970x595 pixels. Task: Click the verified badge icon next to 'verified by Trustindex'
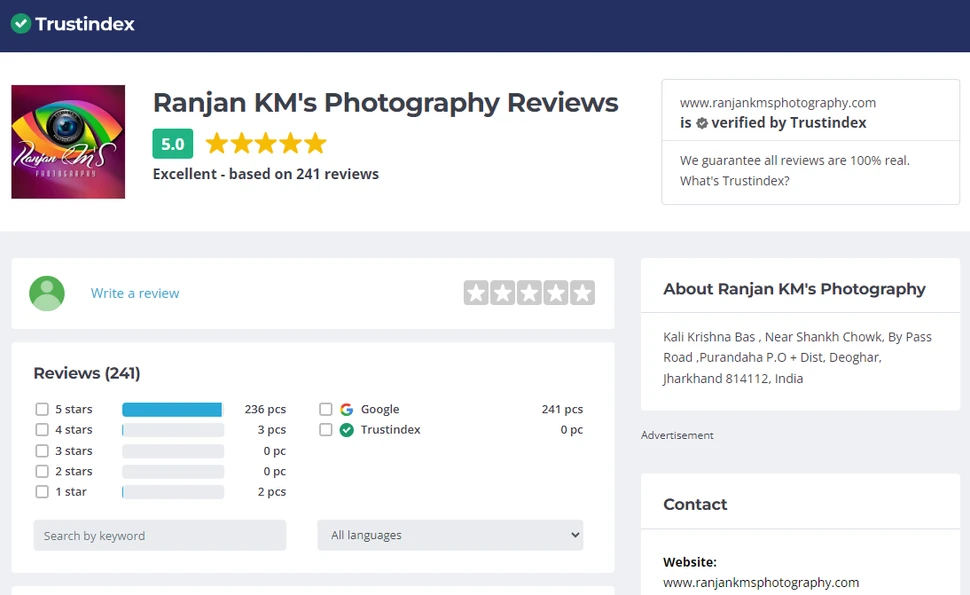[x=702, y=123]
